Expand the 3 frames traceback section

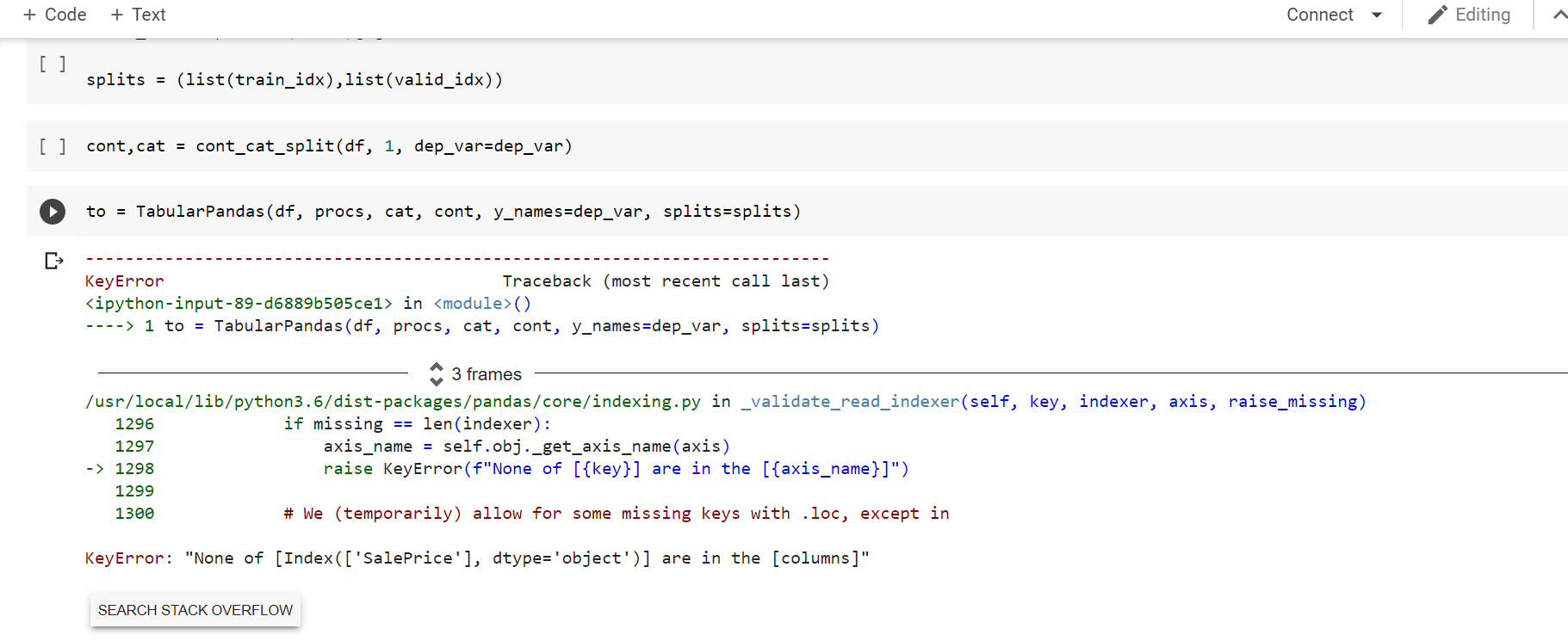click(476, 374)
